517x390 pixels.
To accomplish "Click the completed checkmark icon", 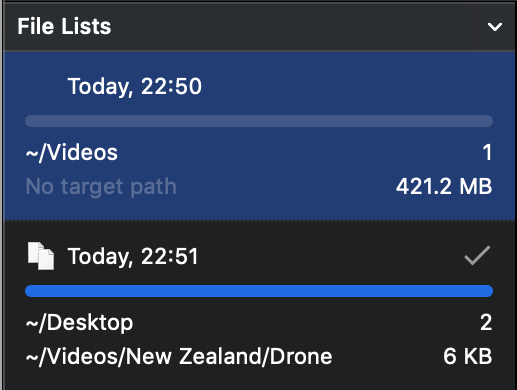I will pyautogui.click(x=477, y=255).
